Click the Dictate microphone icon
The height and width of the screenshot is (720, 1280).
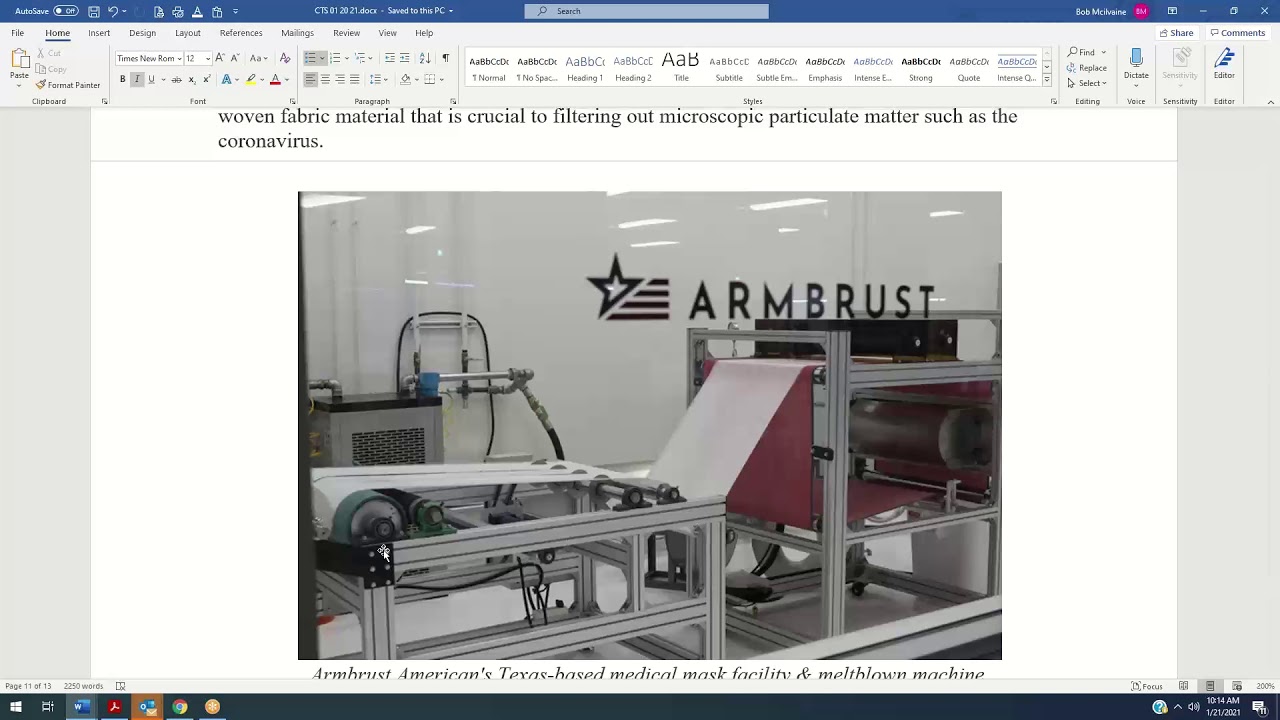click(x=1136, y=59)
